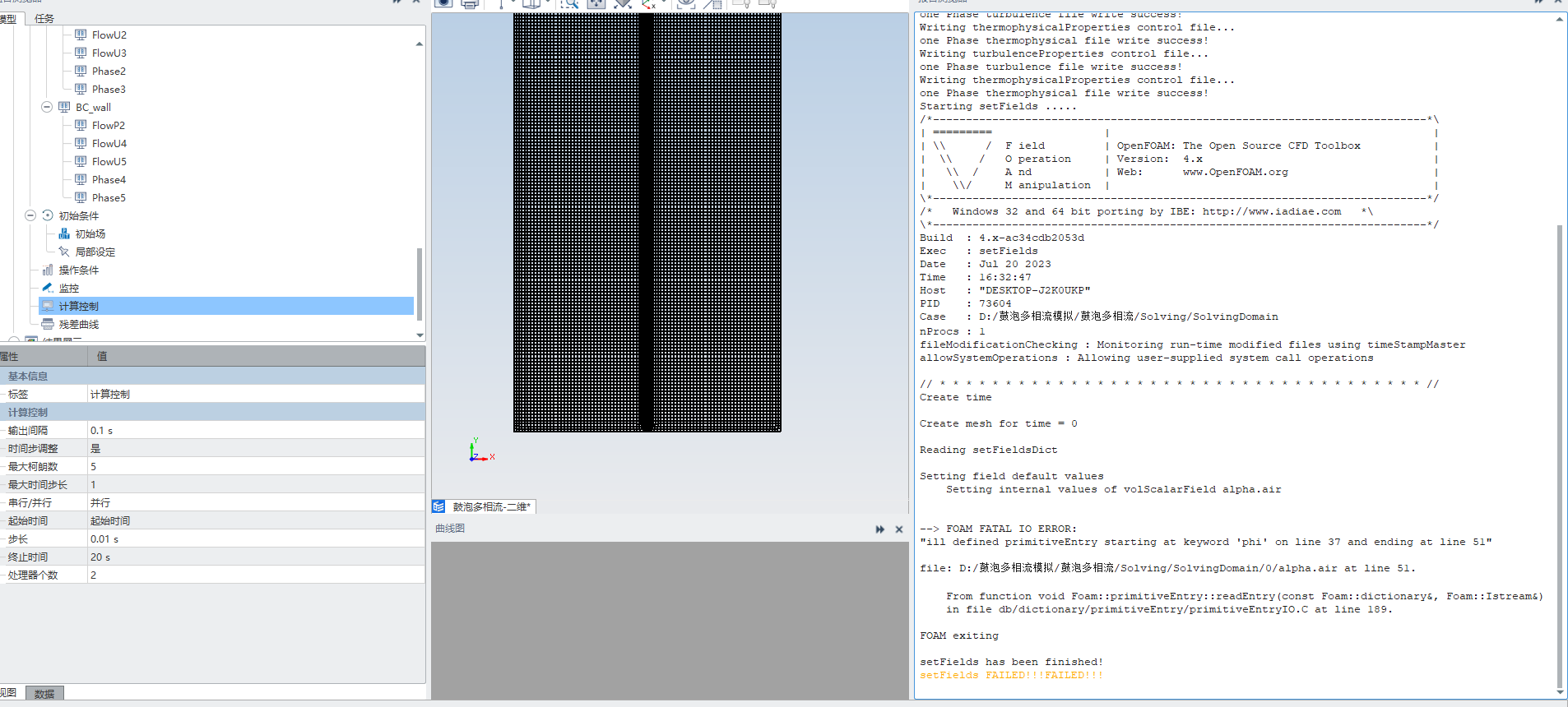Select the 监控 tree item
Screen dimensions: 1568x707
(69, 288)
